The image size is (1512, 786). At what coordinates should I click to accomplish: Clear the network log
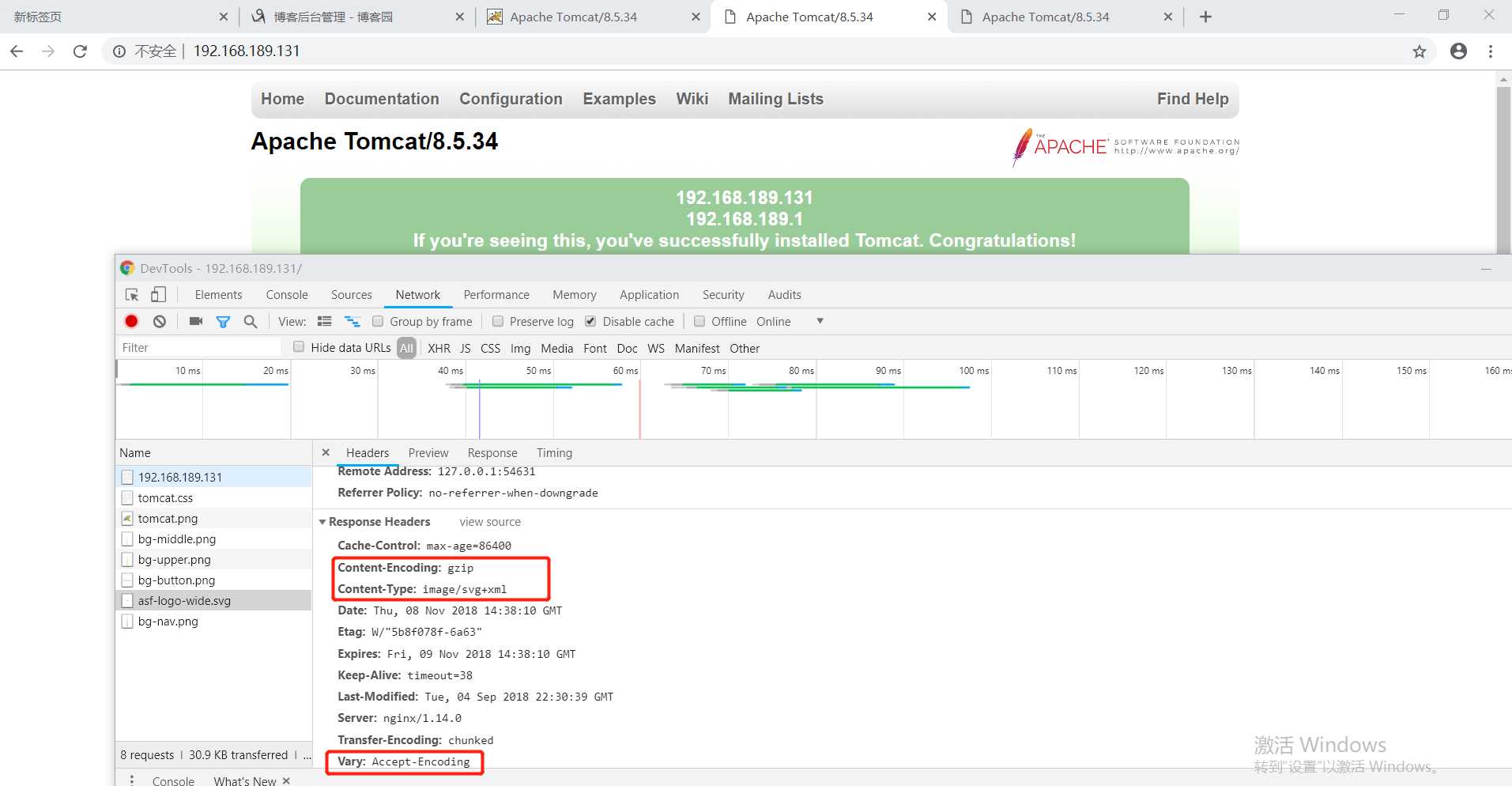click(x=160, y=321)
